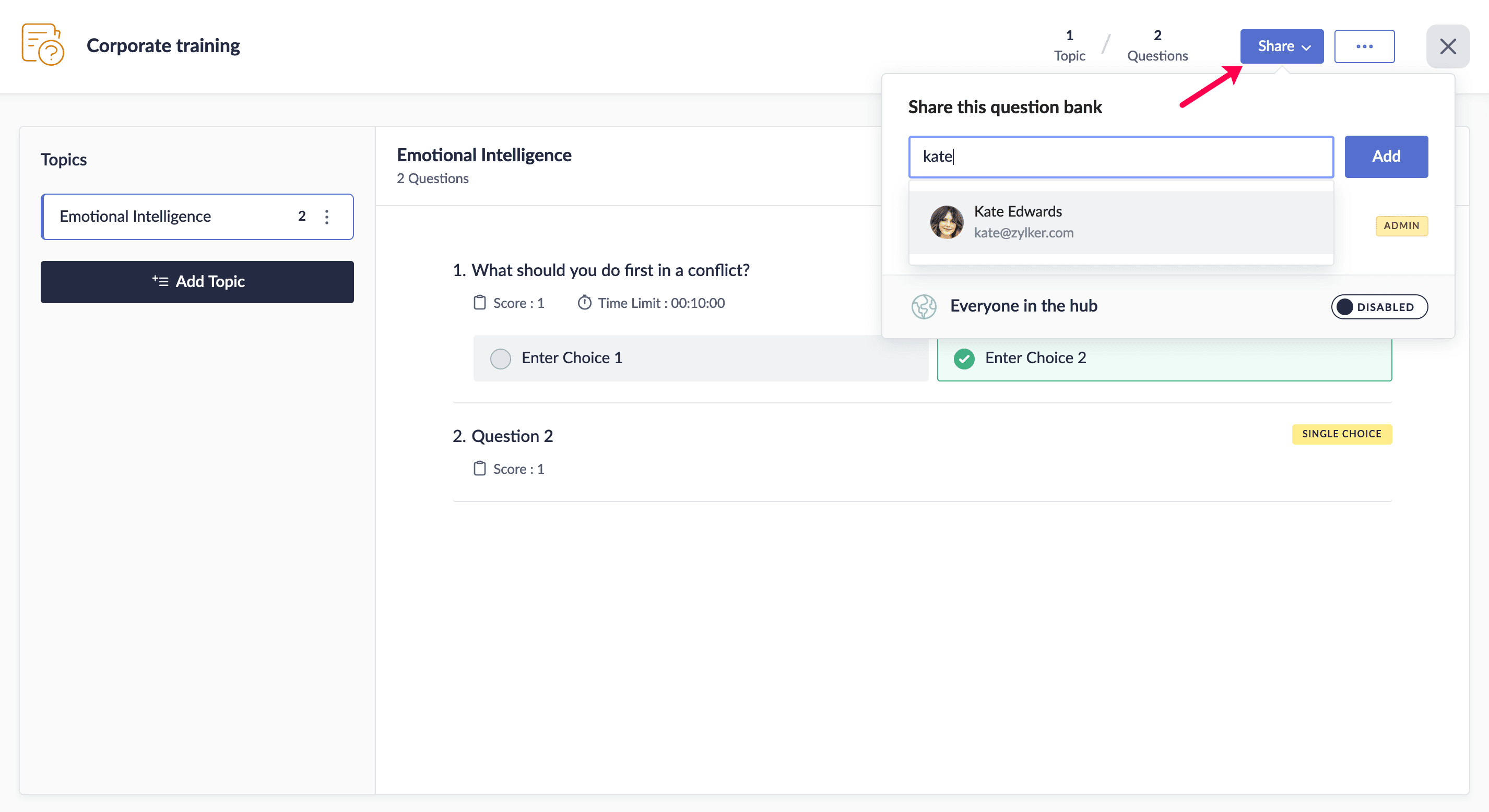Viewport: 1489px width, 812px height.
Task: Click the score clipboard icon for Question 2
Action: tap(479, 468)
